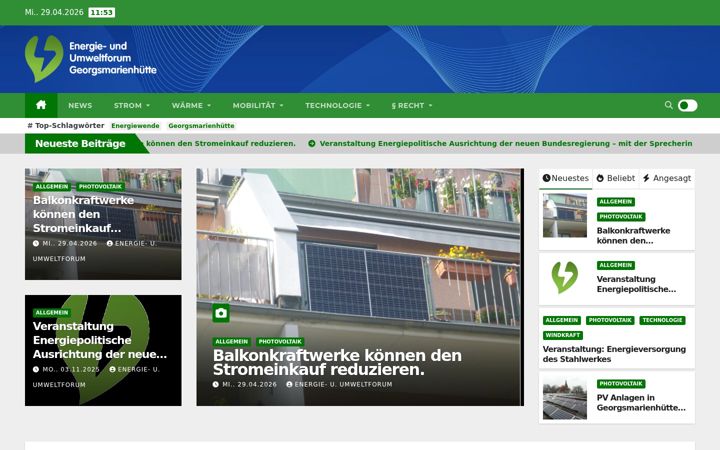Expand the STROM dropdown menu
This screenshot has height=450, width=720.
[132, 106]
